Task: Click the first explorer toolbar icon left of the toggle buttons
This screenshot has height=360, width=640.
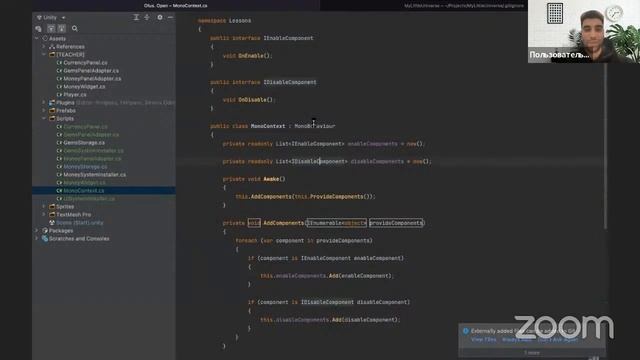Action: point(38,29)
